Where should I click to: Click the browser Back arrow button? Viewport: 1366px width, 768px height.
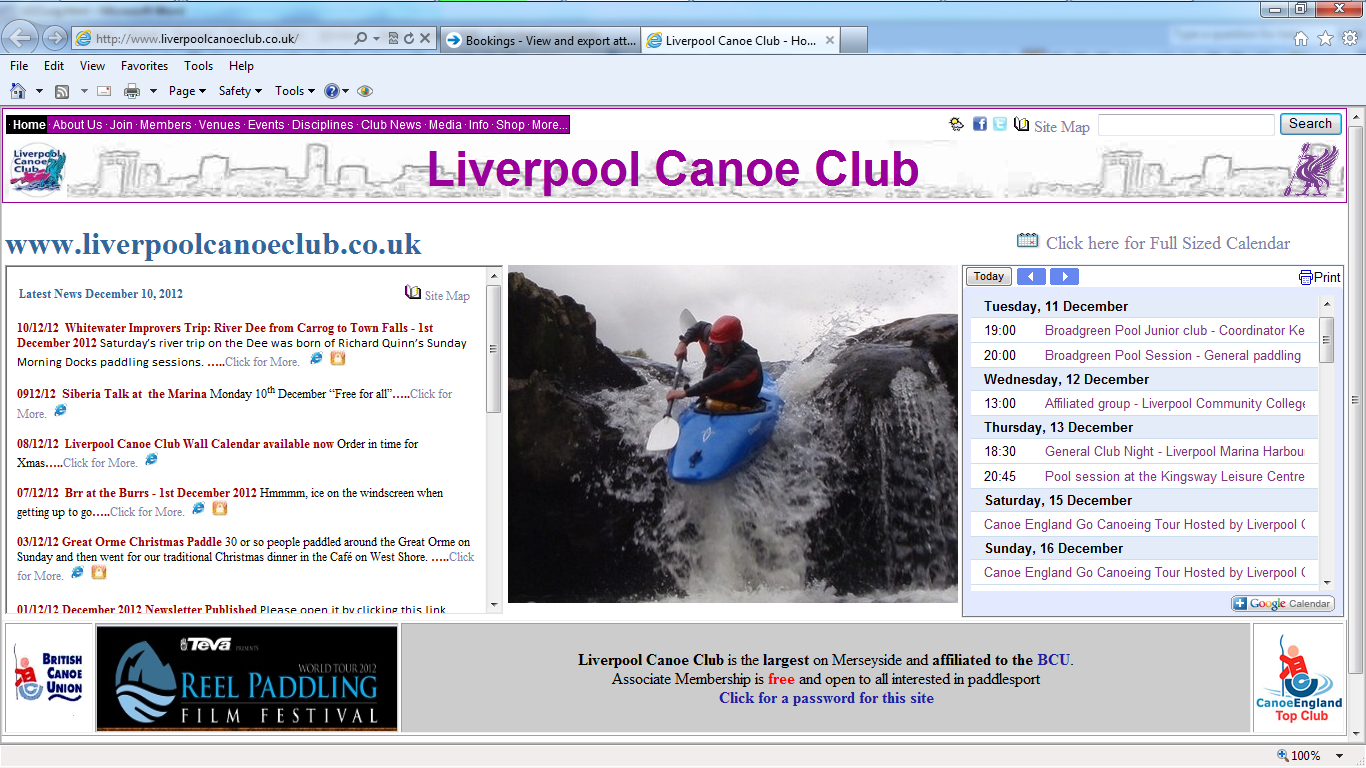(20, 38)
